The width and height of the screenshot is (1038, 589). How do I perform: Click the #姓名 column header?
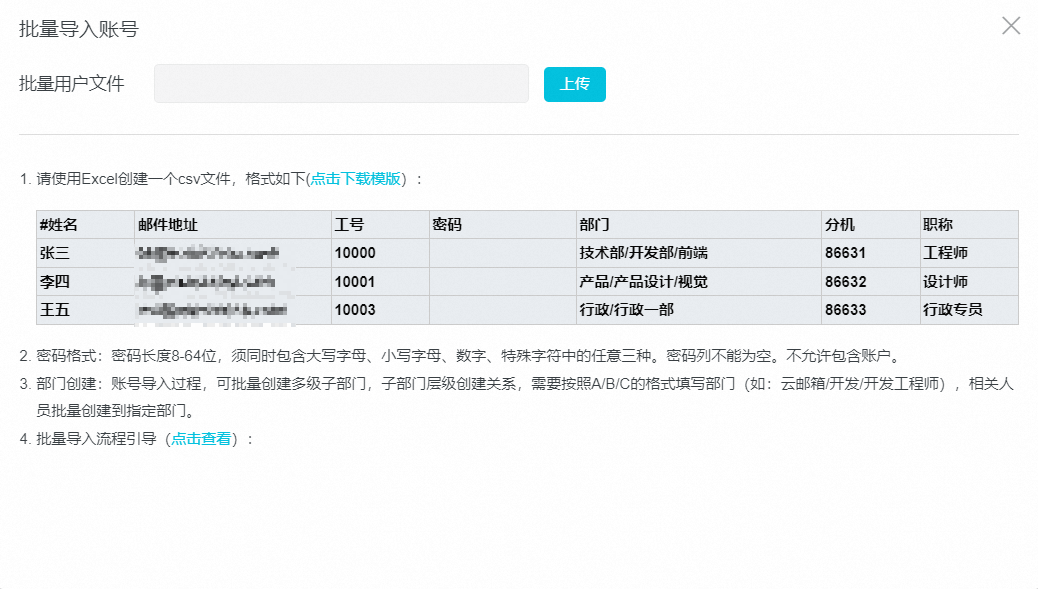point(58,225)
